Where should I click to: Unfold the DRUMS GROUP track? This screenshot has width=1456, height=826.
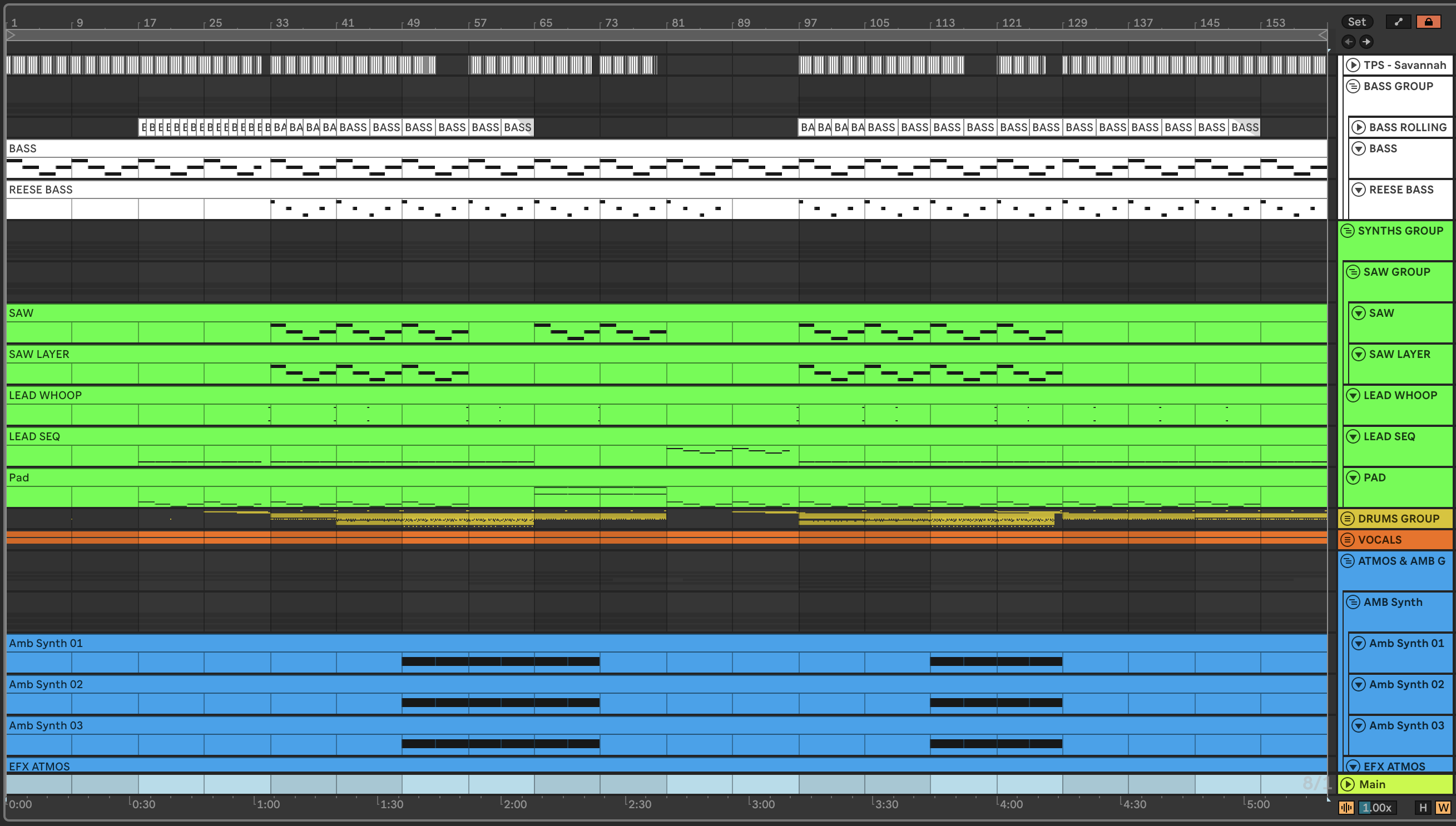click(x=1348, y=519)
